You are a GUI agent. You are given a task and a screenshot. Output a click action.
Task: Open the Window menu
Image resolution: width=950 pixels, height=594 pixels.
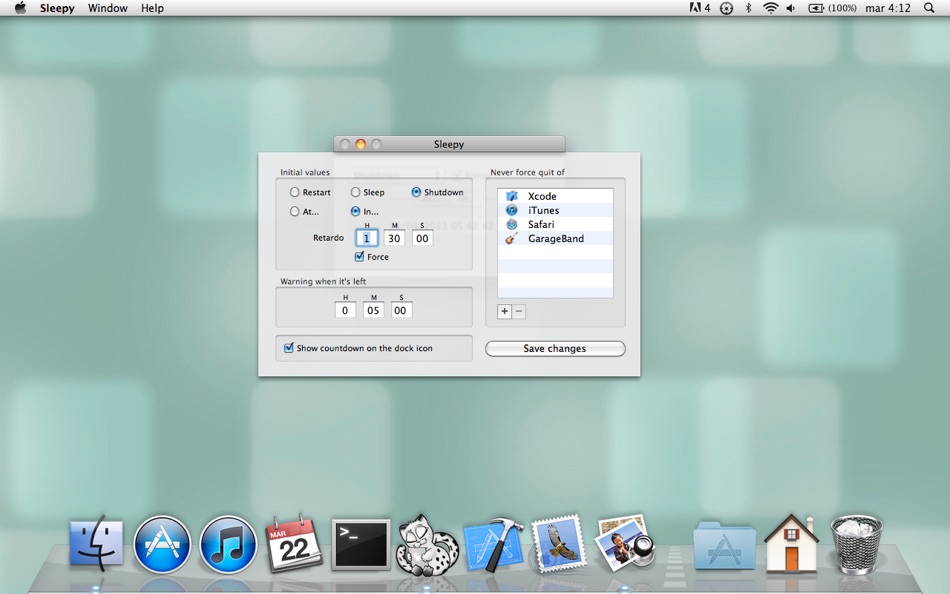[107, 8]
